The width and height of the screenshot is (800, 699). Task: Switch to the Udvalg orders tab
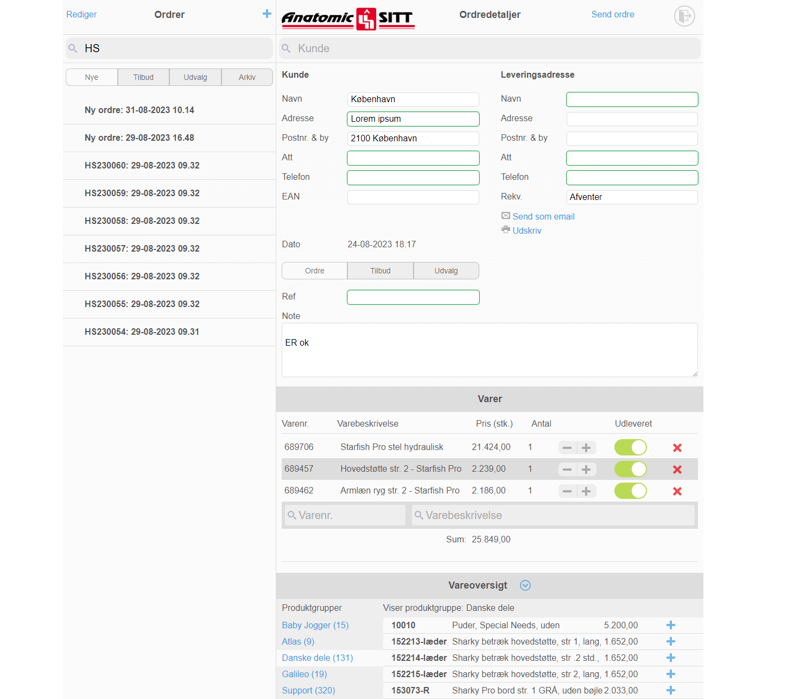click(195, 77)
